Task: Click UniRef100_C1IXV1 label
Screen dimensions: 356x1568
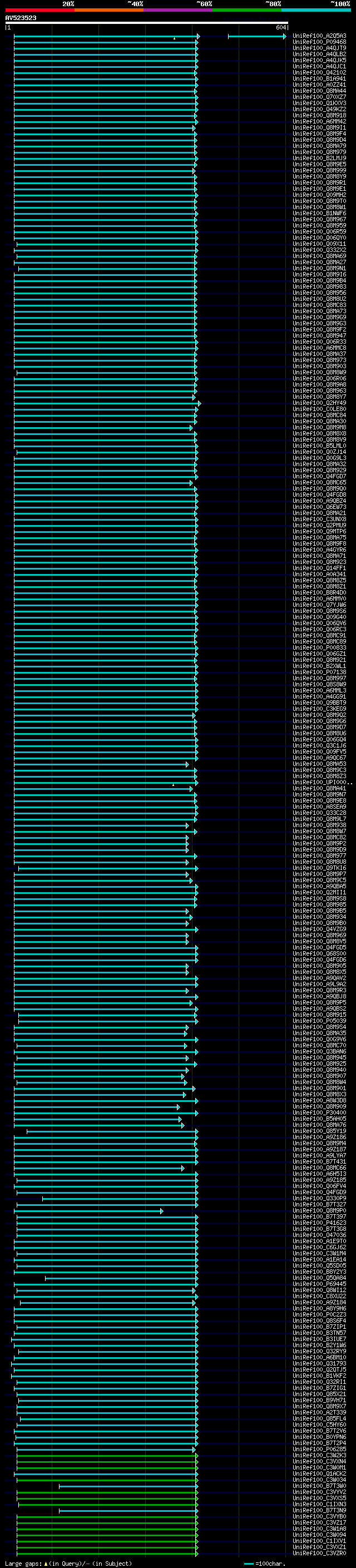Action: coord(319,1541)
